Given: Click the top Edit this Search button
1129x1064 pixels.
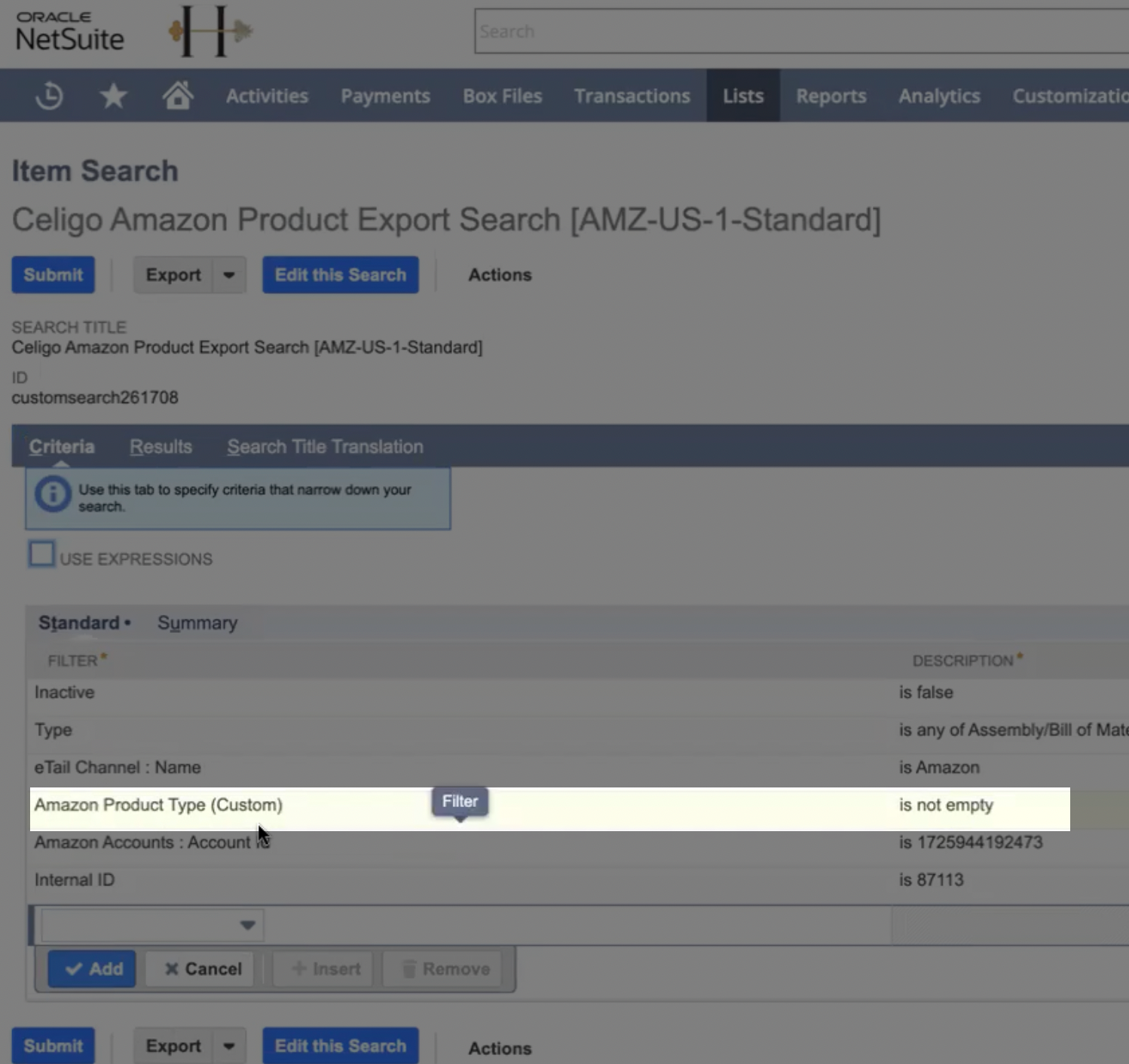Looking at the screenshot, I should click(341, 275).
